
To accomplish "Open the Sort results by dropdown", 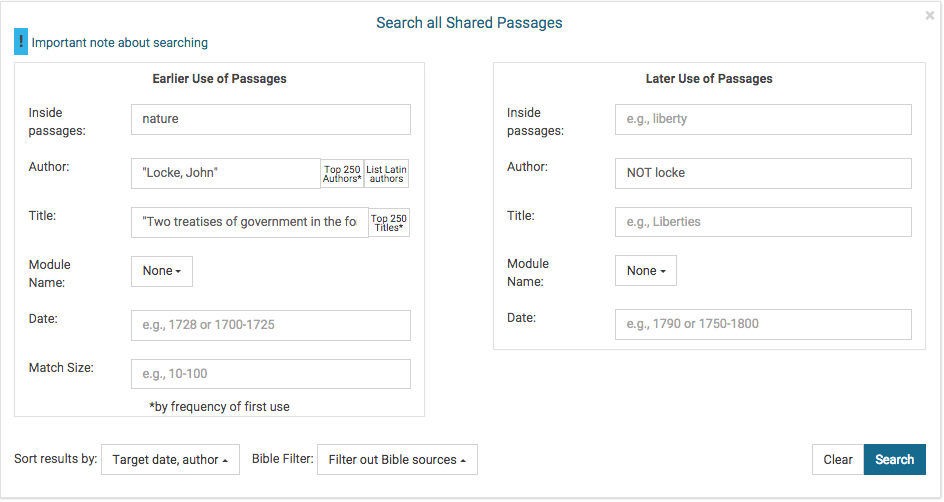I will pos(170,460).
